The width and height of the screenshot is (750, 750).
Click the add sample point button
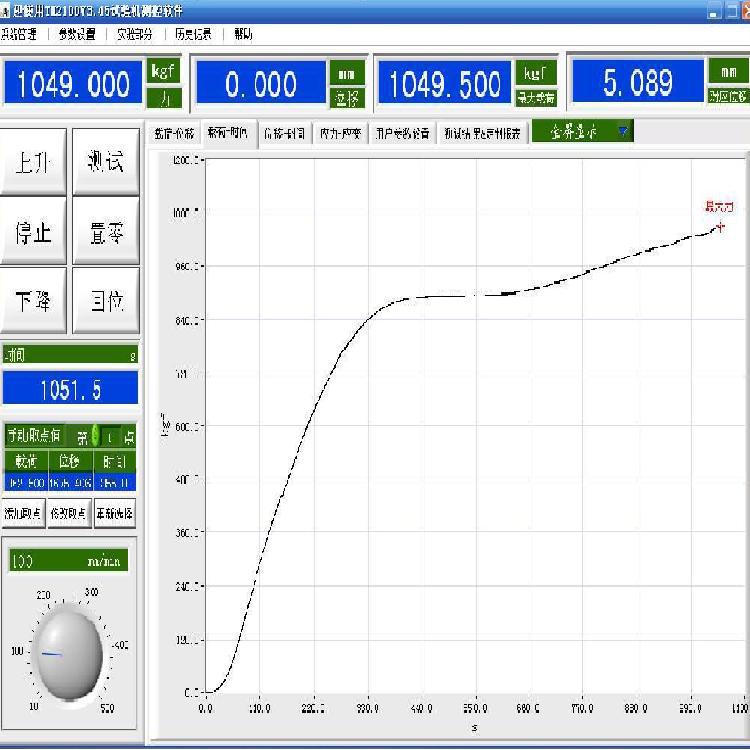(x=23, y=514)
